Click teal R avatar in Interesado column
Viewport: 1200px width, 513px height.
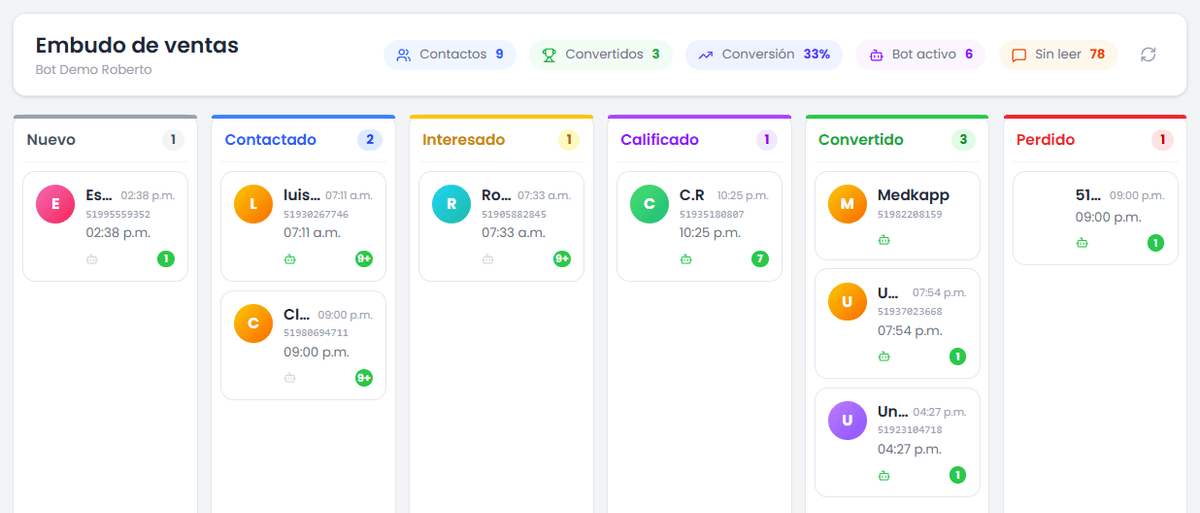451,204
